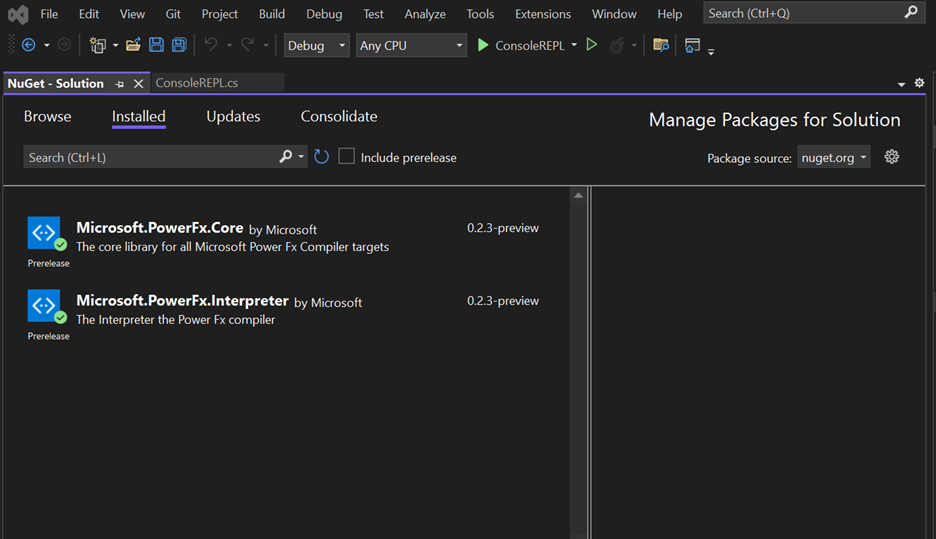Open the navigate backward history dropdown
Screen dimensions: 936x539
point(47,45)
